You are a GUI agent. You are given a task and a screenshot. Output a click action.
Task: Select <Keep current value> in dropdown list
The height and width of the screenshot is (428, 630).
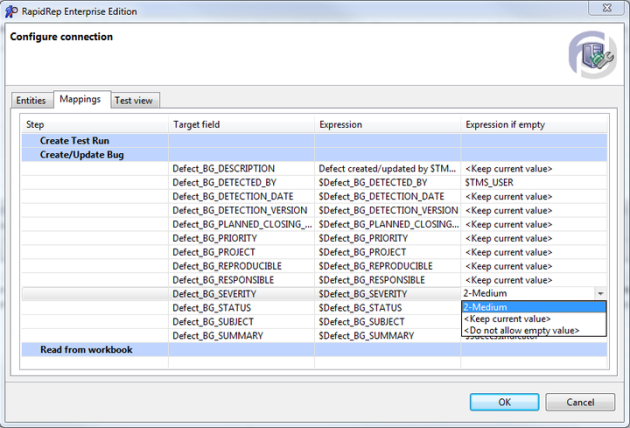[533, 319]
